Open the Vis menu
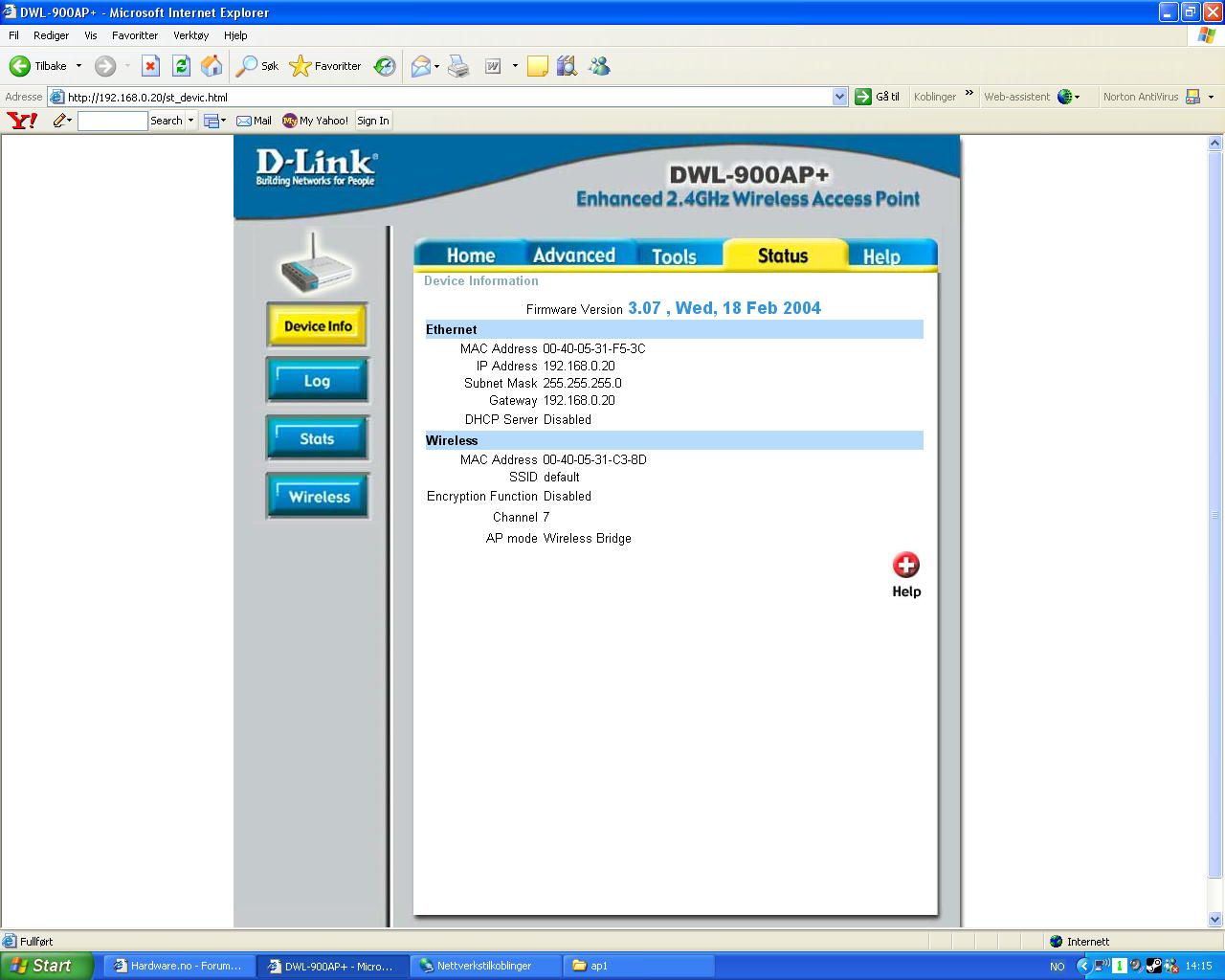 (x=91, y=35)
